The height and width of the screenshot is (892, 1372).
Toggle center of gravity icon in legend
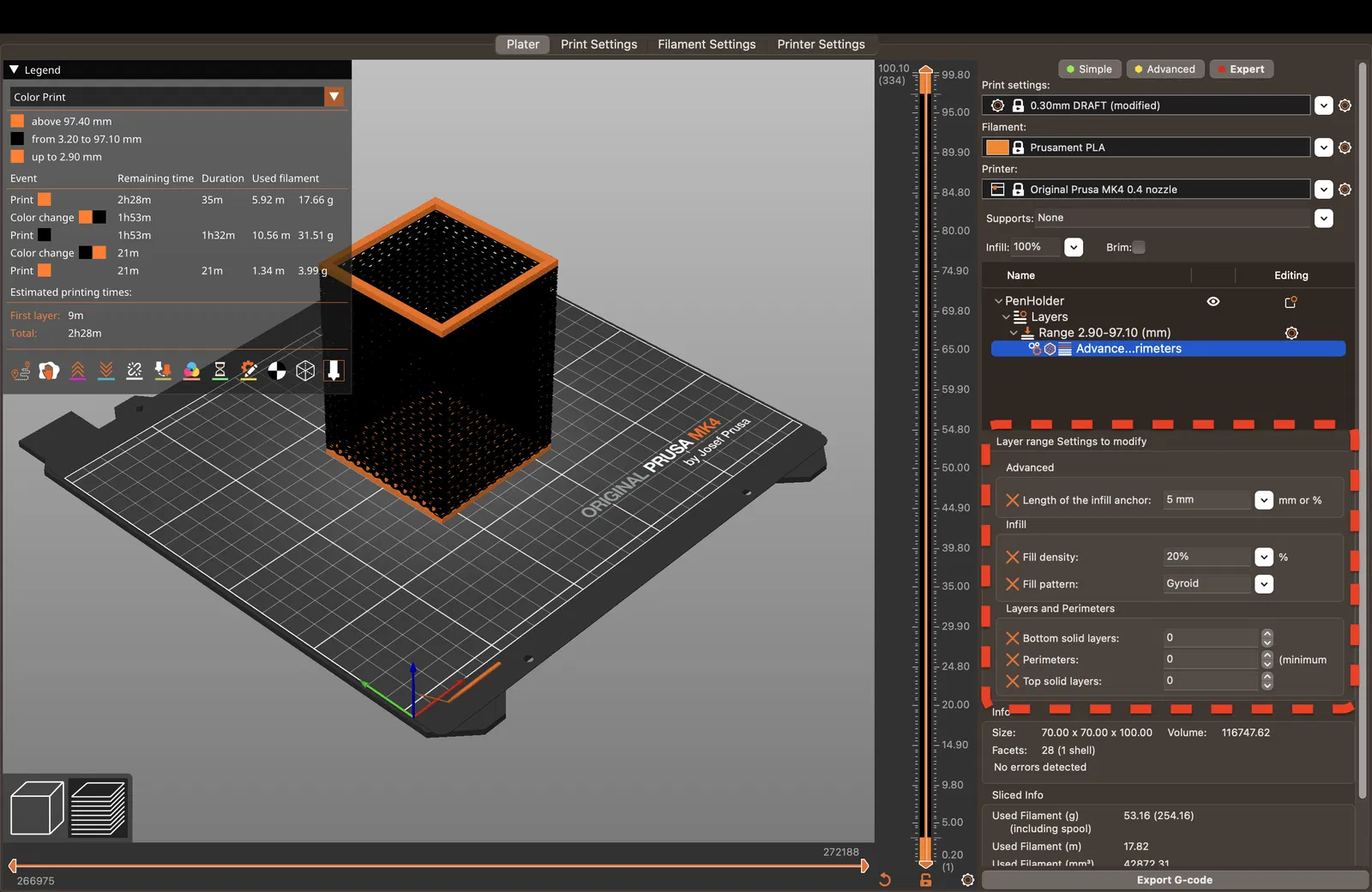(x=277, y=371)
